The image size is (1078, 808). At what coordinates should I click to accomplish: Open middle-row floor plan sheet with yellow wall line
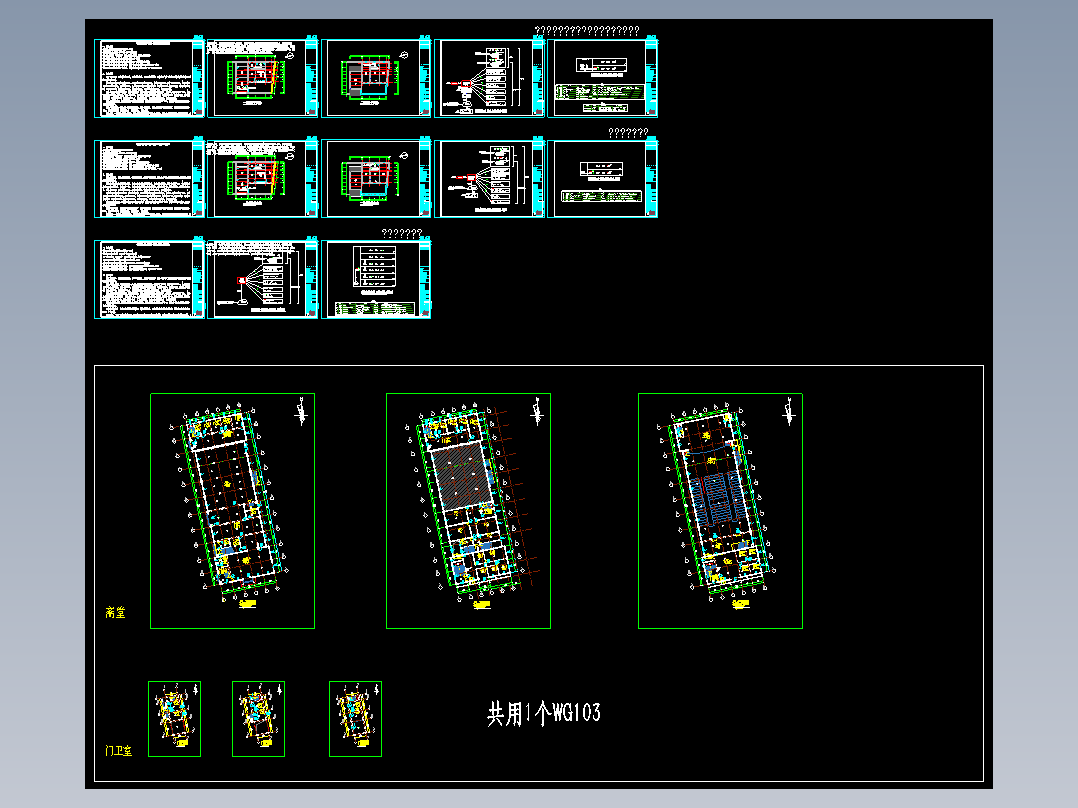pyautogui.click(x=263, y=178)
